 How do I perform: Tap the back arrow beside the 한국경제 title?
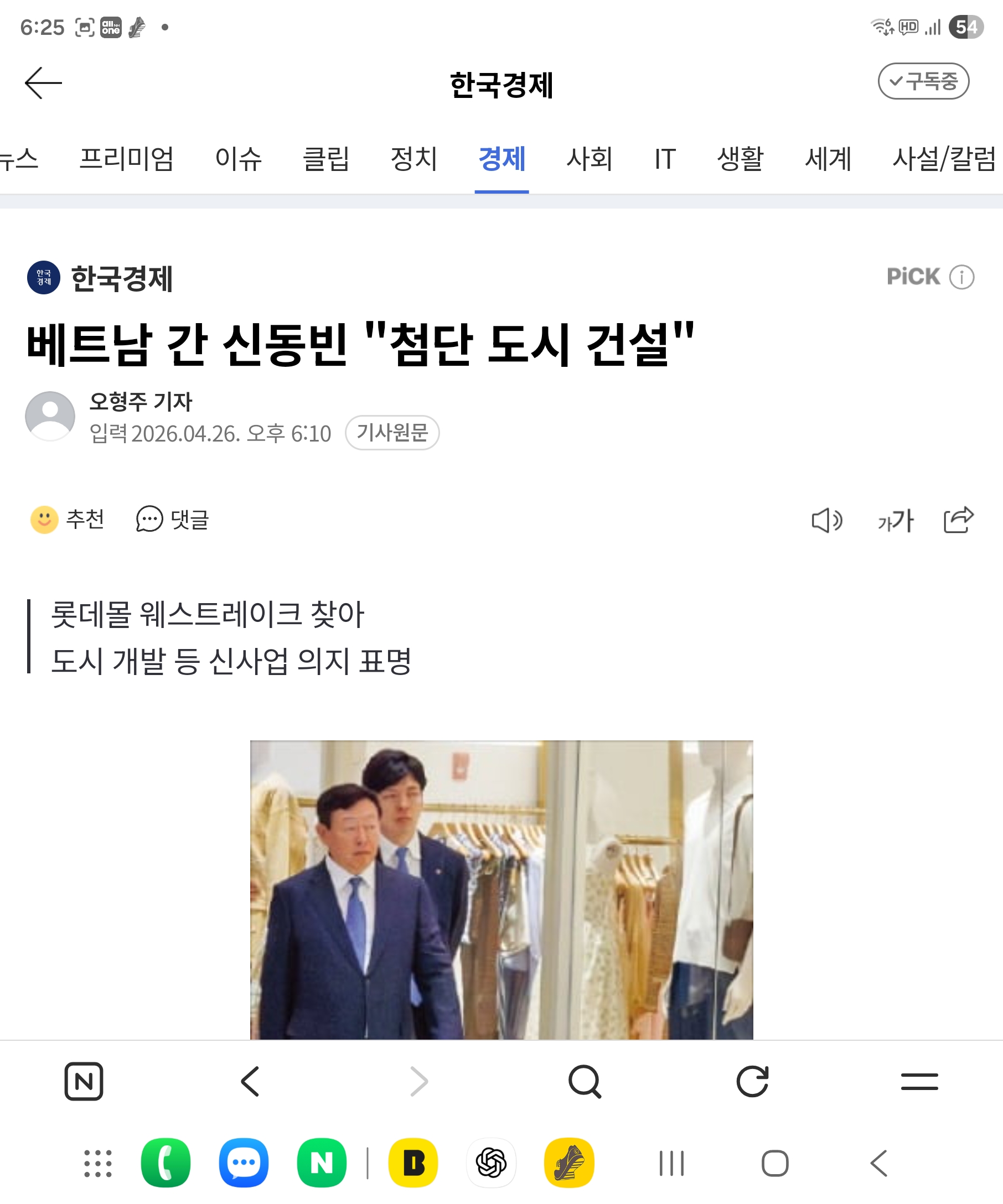[43, 83]
